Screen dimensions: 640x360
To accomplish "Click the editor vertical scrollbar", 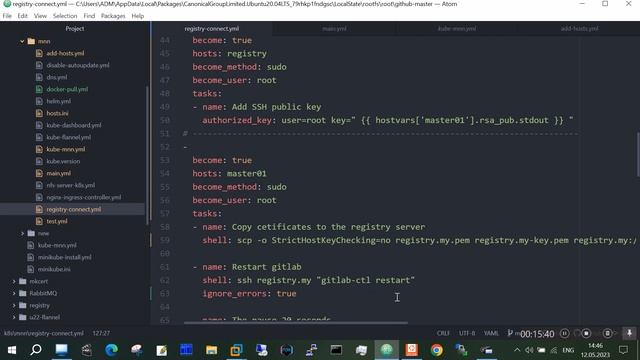I will 638,154.
